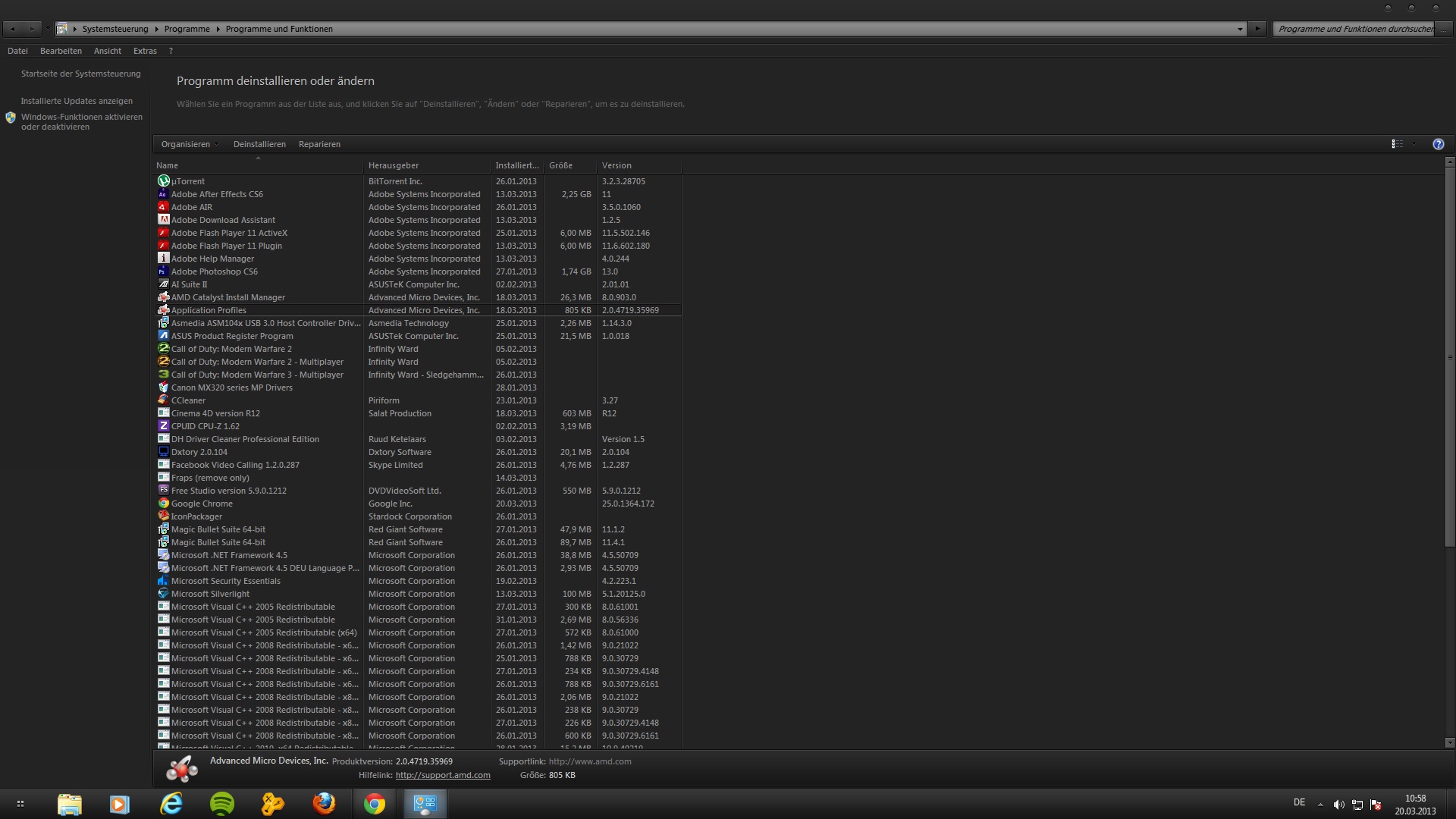Viewport: 1456px width, 819px height.
Task: Expand the address bar history dropdown
Action: coord(1240,29)
